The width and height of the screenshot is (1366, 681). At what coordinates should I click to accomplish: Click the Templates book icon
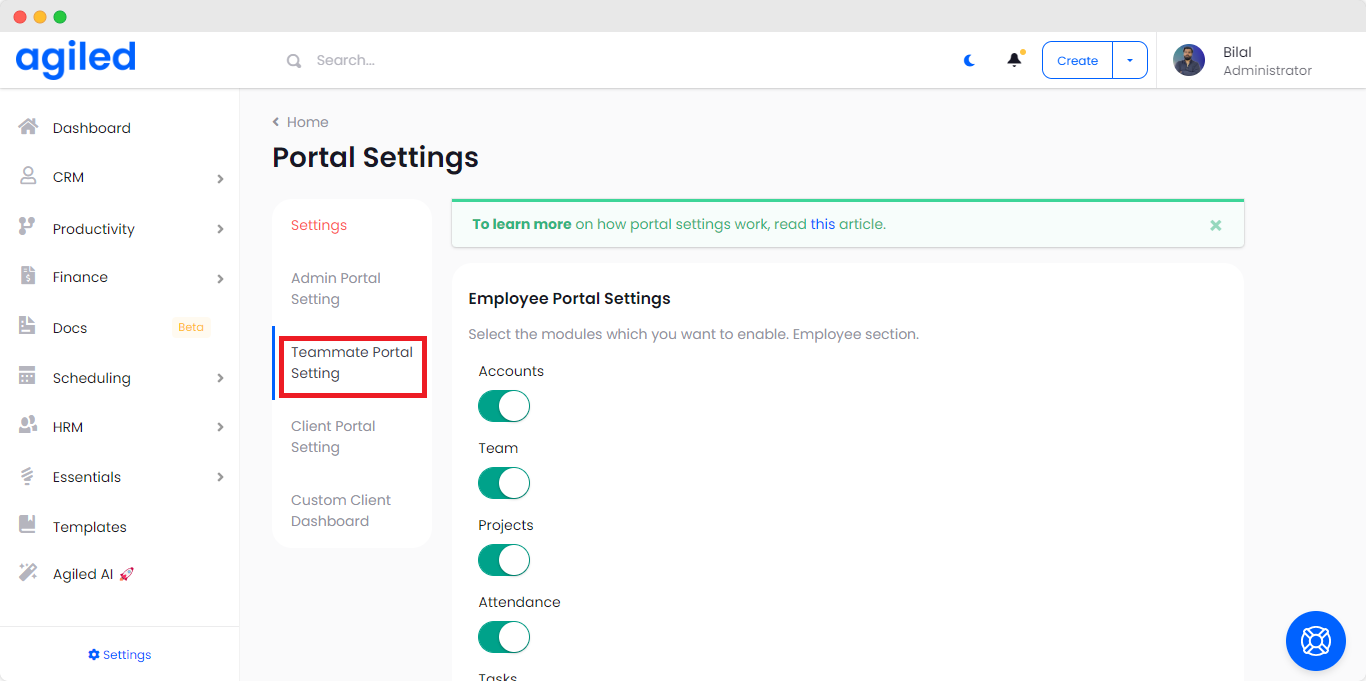pyautogui.click(x=28, y=526)
